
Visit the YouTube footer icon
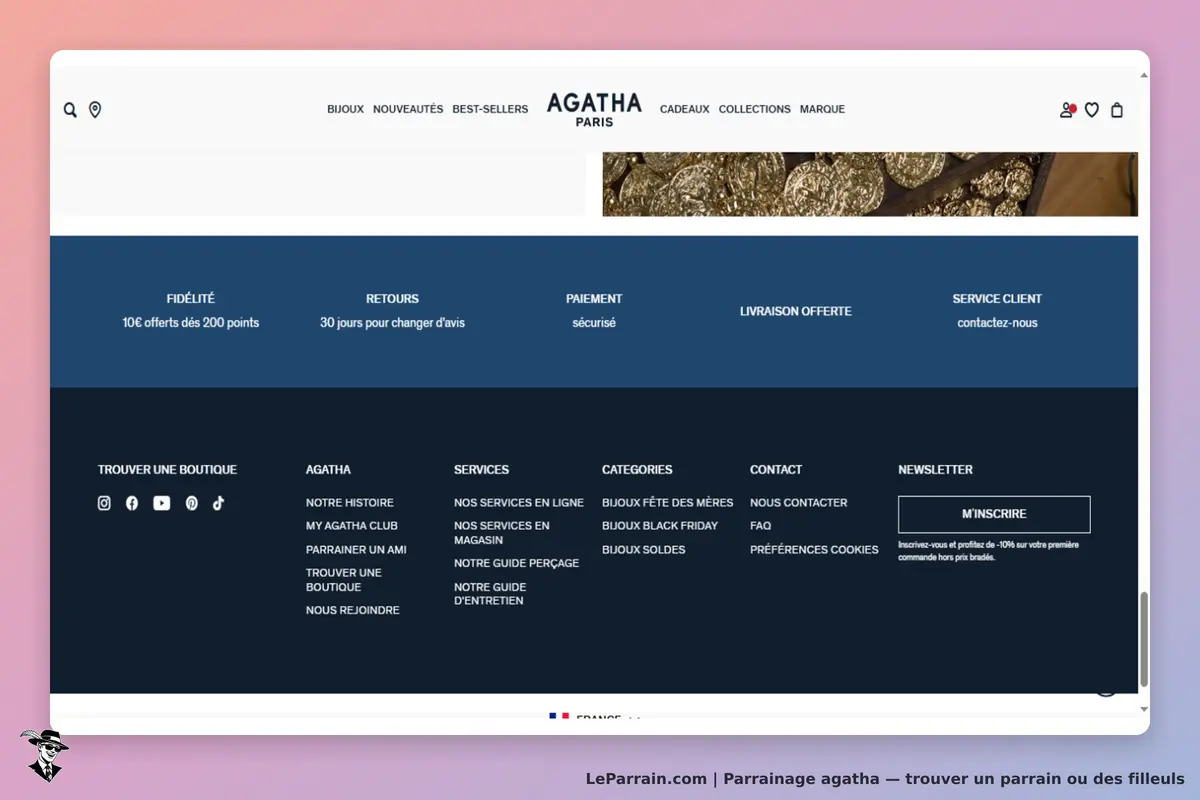[162, 503]
